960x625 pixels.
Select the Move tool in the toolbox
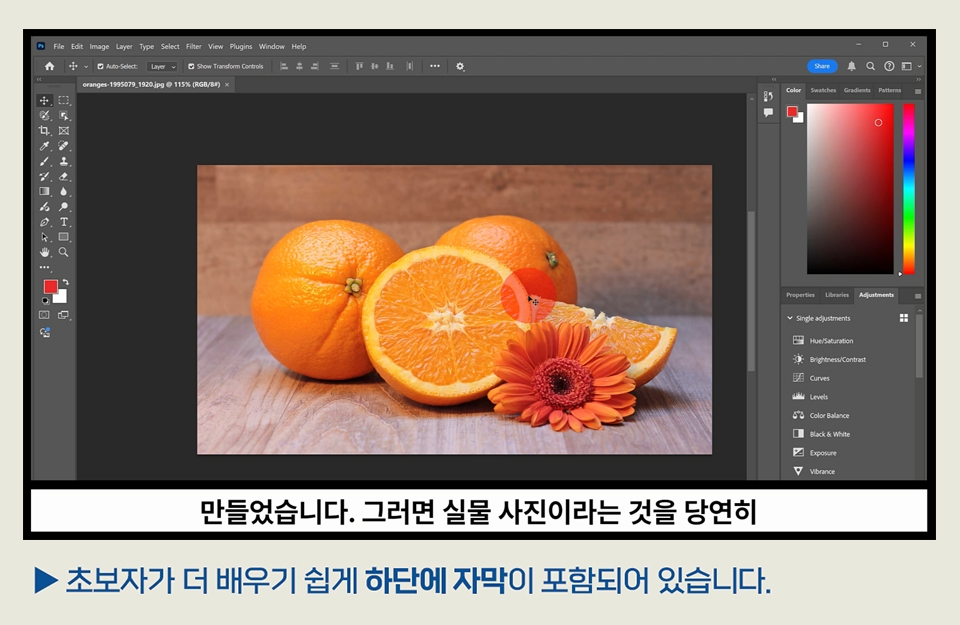[44, 100]
